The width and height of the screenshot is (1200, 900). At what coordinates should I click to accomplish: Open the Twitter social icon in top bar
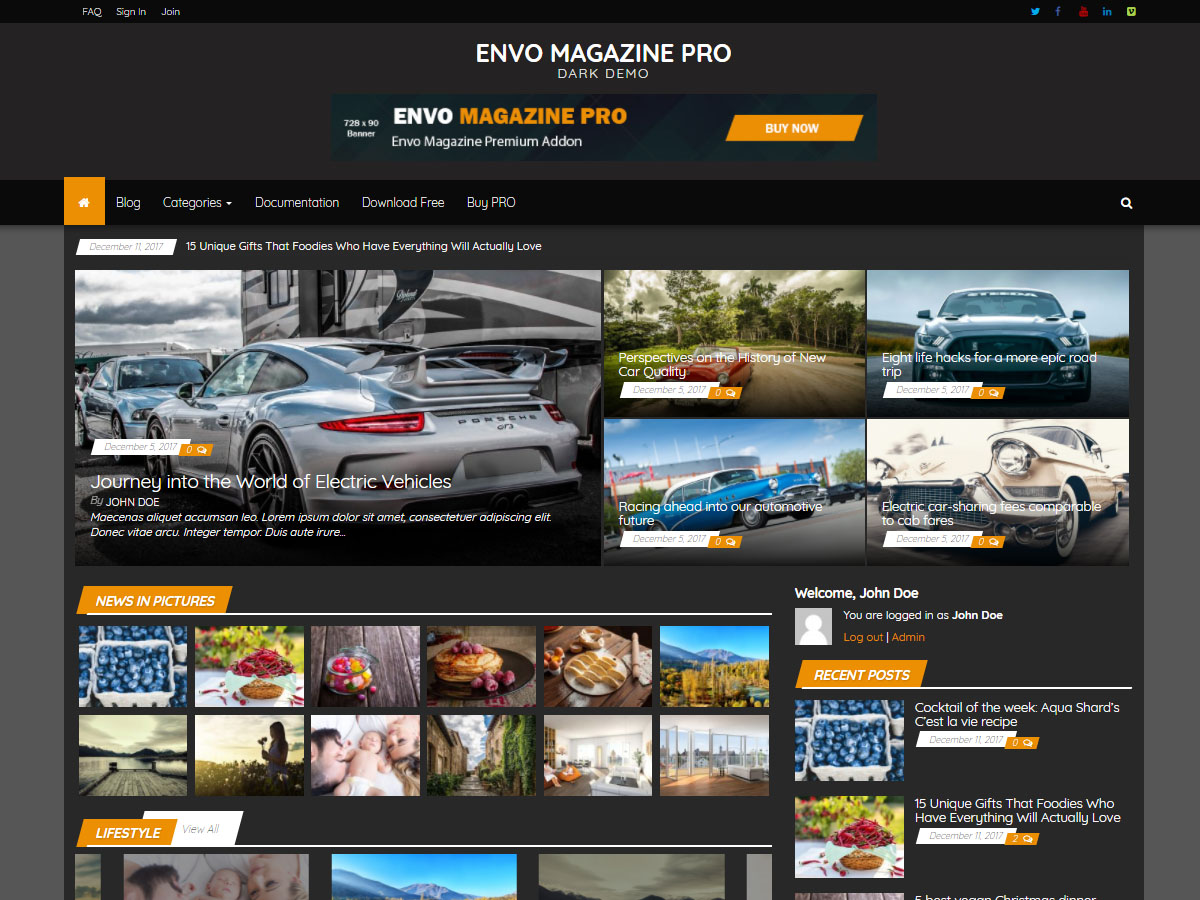point(1035,12)
